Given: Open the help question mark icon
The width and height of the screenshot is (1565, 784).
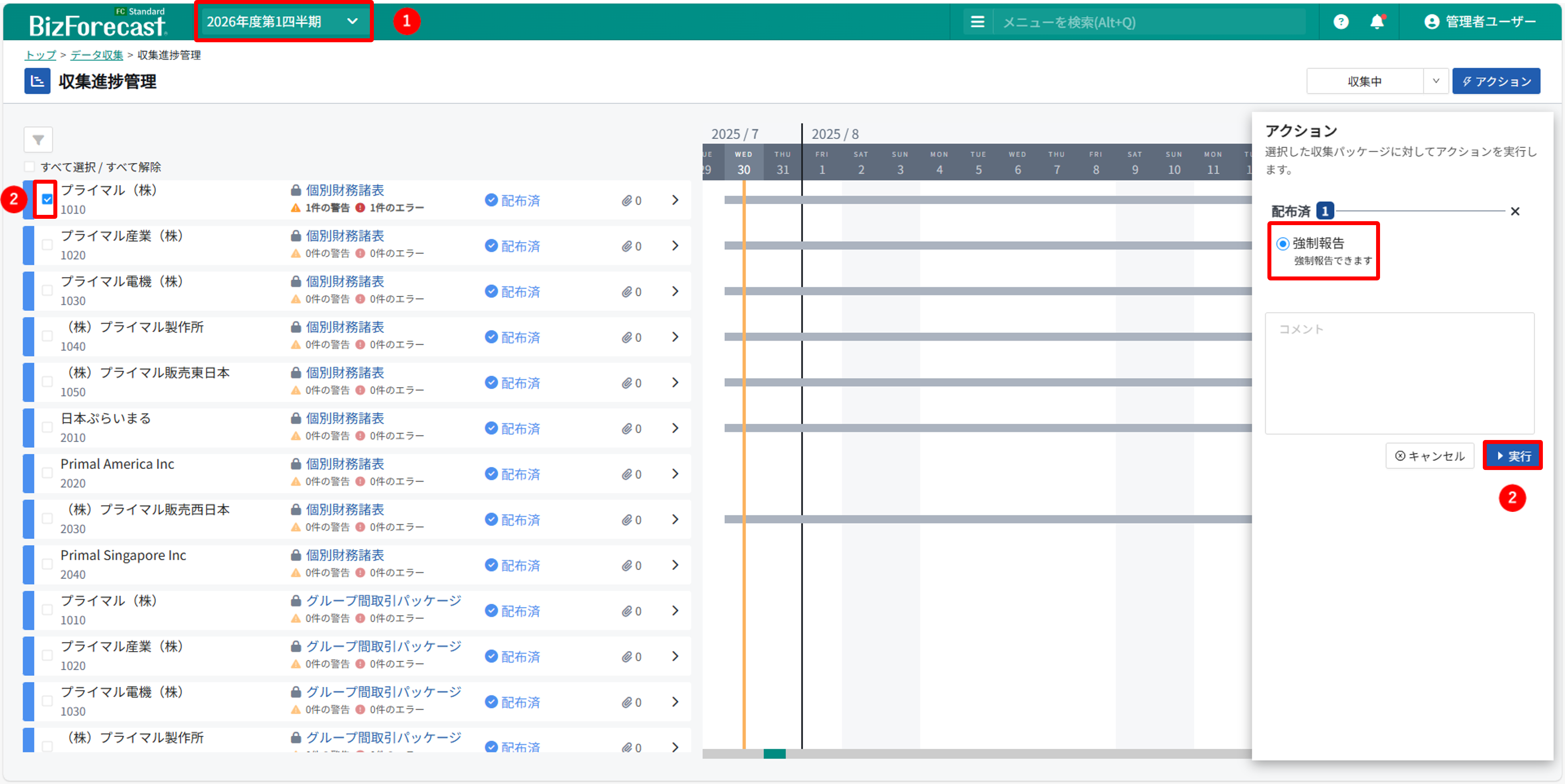Looking at the screenshot, I should (x=1340, y=22).
